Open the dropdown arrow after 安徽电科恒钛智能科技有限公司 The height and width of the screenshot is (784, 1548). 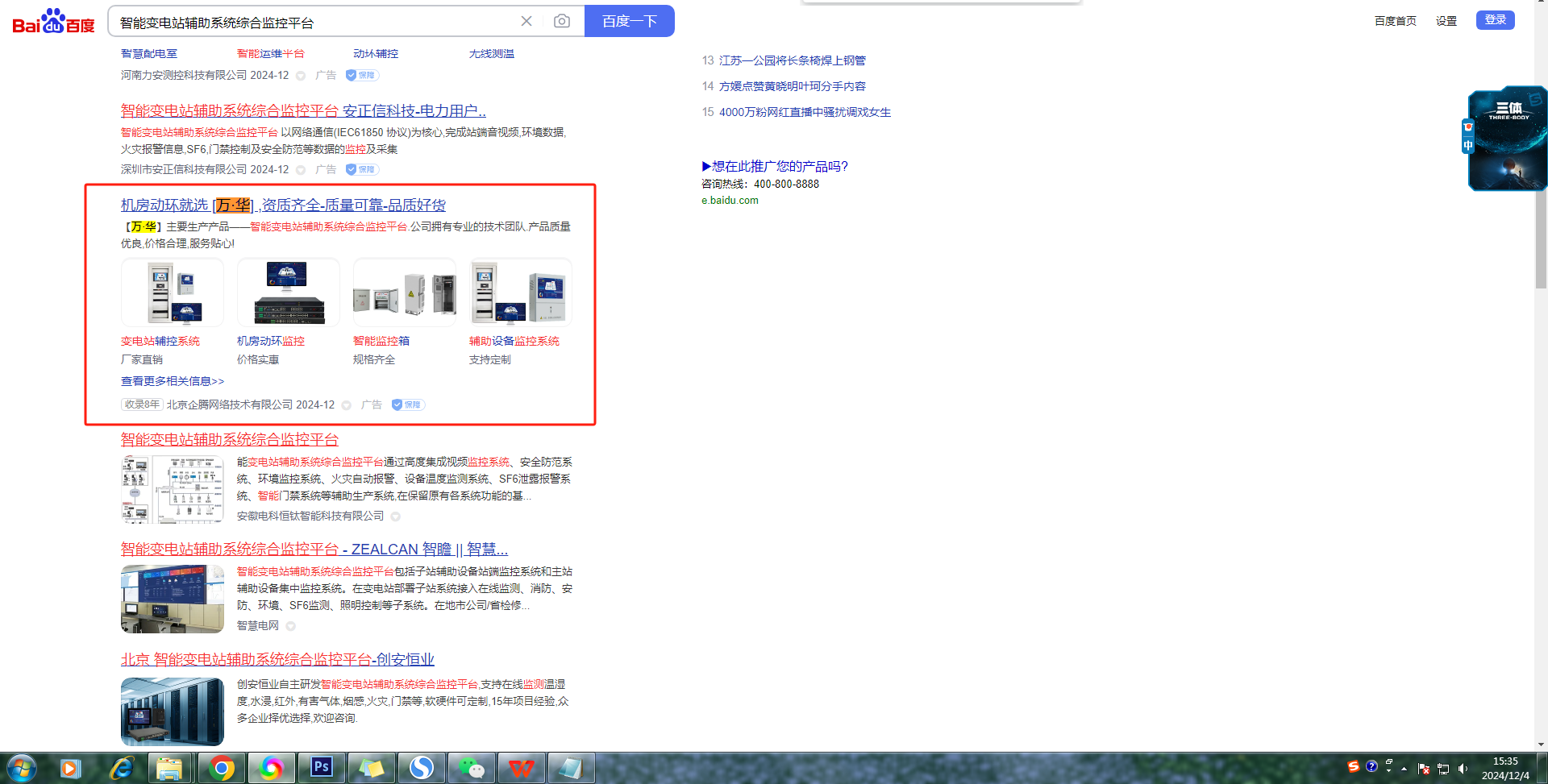pos(396,516)
